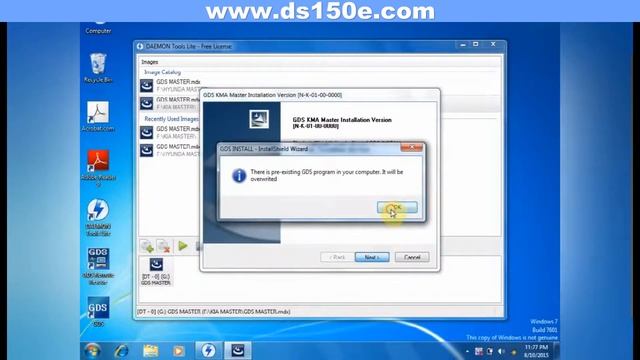Select HYUNDAI GDS MASTER.mdx in Image Catalog
This screenshot has width=640, height=360.
[169, 85]
